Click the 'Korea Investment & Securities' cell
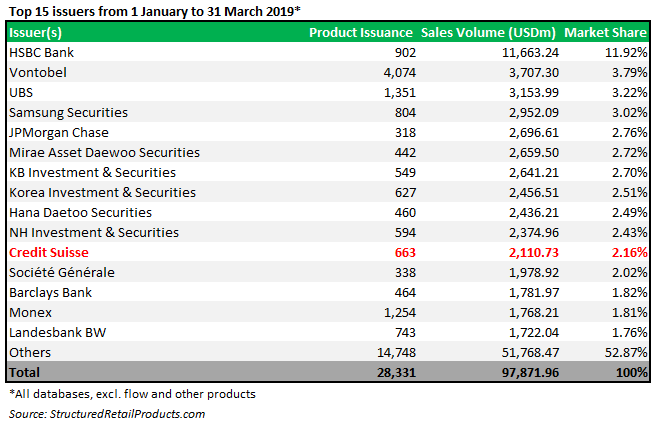 (x=103, y=193)
